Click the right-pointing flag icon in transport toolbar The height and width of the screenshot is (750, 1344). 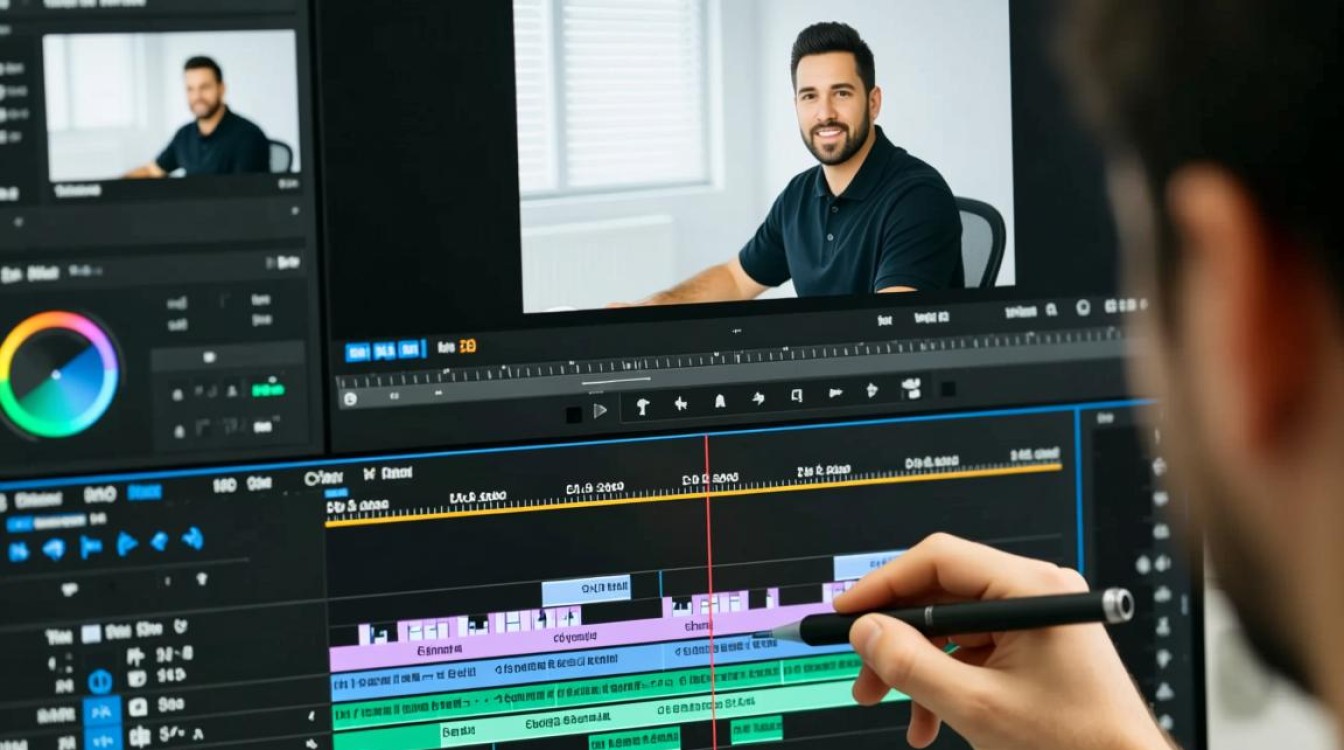click(x=836, y=393)
